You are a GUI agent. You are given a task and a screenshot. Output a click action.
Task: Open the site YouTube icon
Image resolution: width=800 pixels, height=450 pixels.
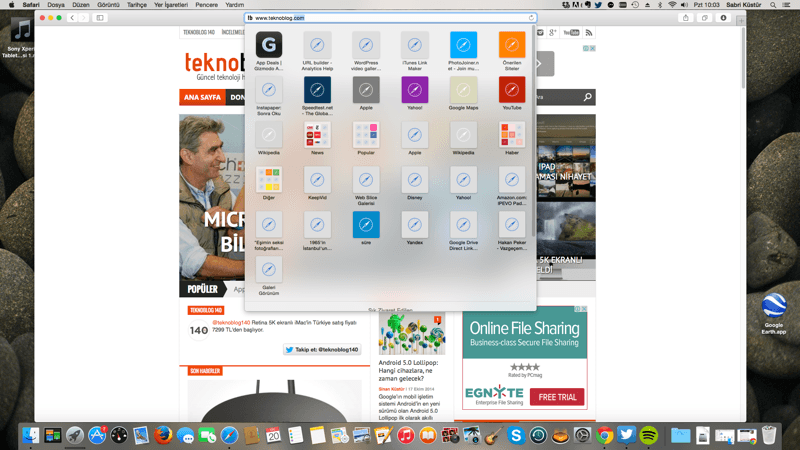tap(571, 33)
